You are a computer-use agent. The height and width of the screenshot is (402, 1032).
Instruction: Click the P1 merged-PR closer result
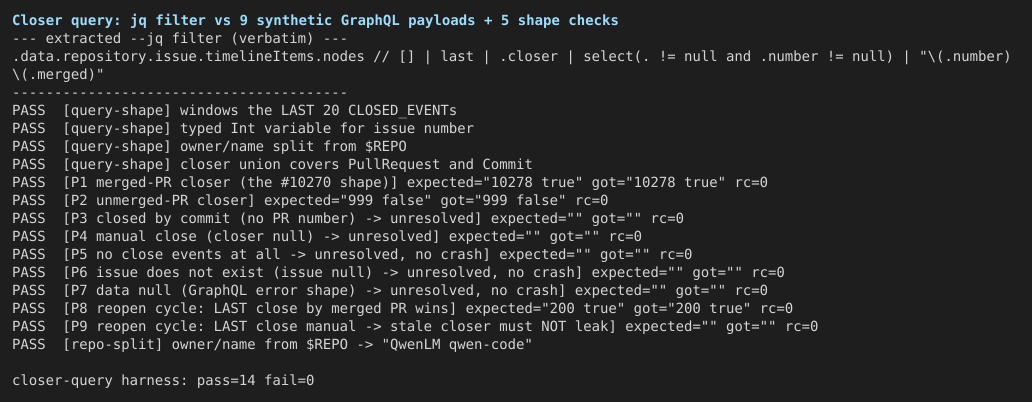click(x=390, y=182)
